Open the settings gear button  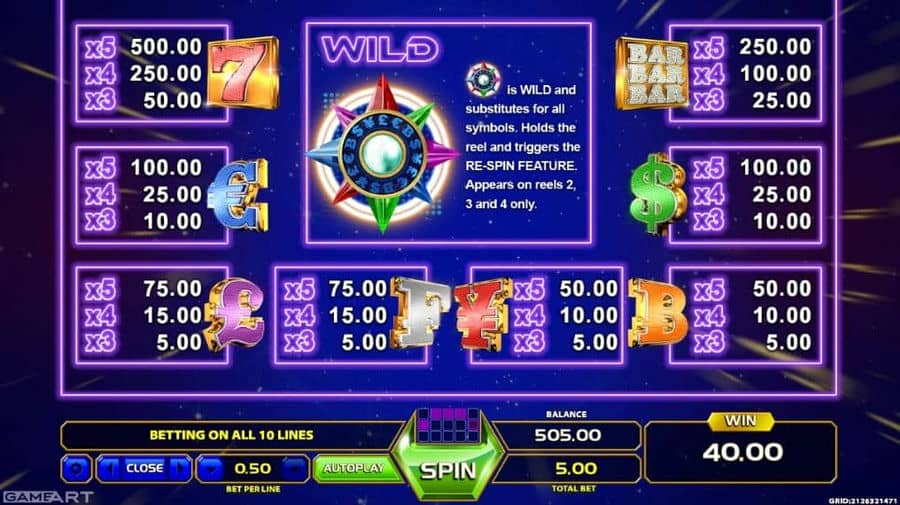(76, 469)
